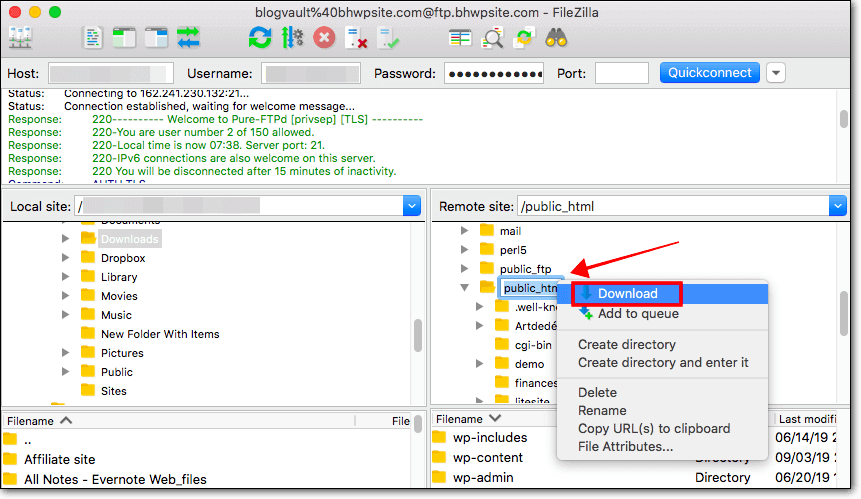
Task: Refresh the file and folder lists
Action: point(260,38)
